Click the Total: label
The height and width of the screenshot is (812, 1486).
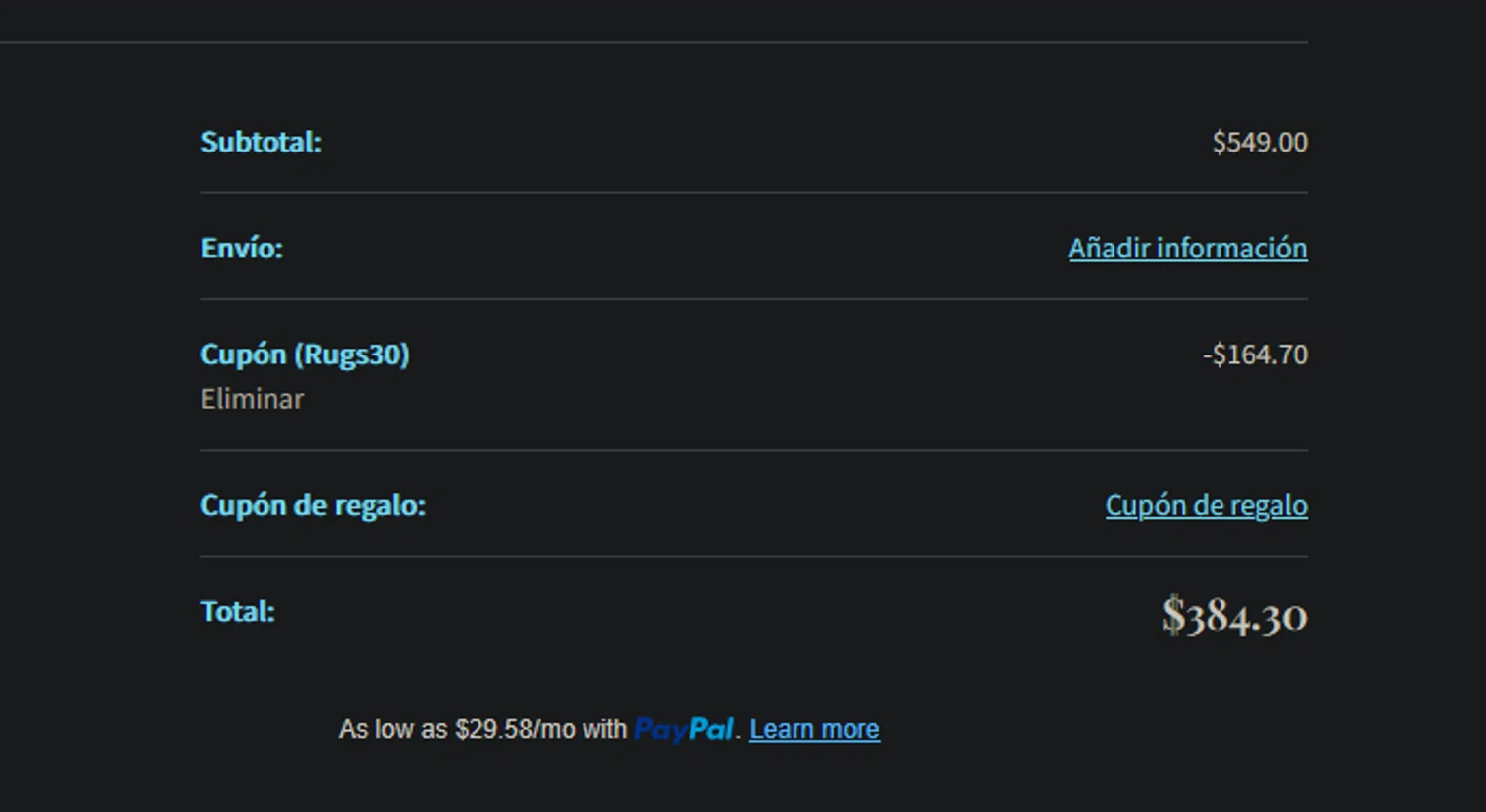[238, 611]
